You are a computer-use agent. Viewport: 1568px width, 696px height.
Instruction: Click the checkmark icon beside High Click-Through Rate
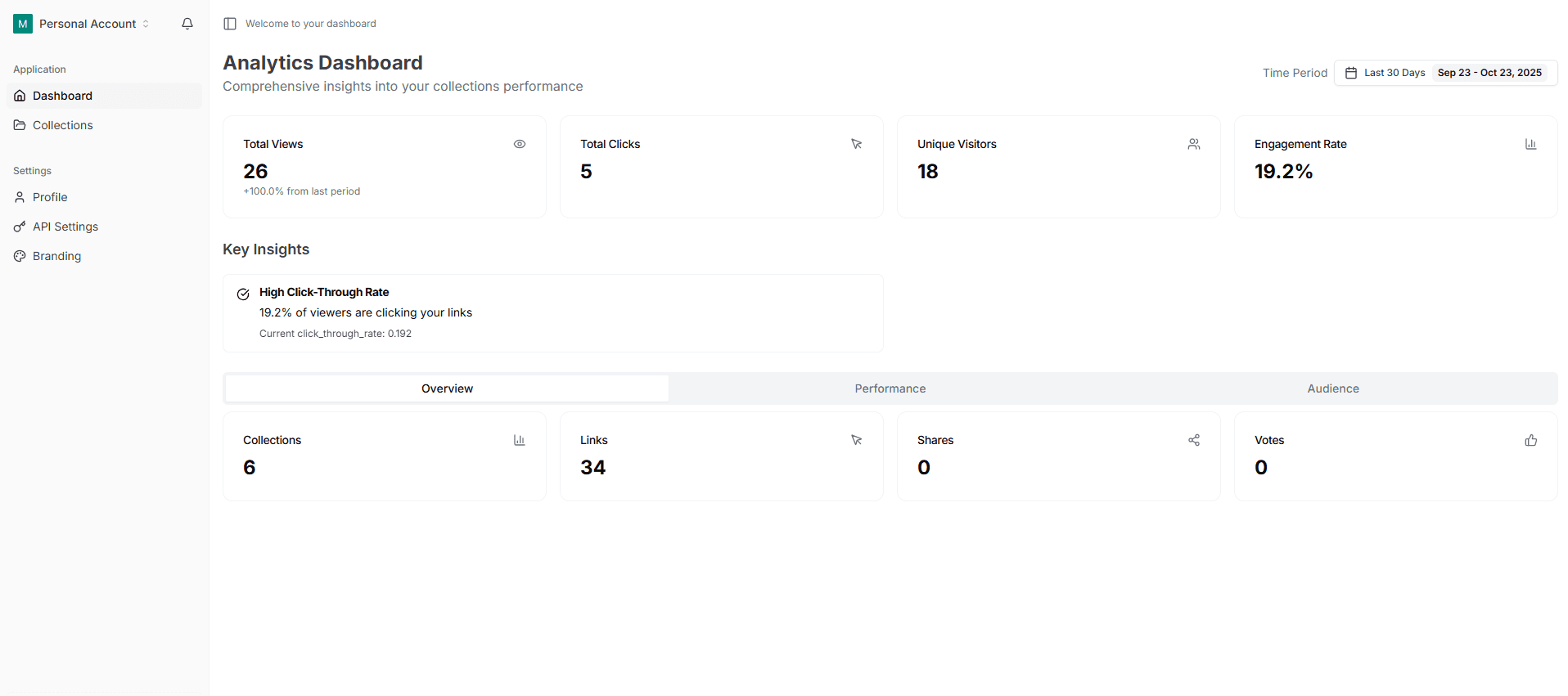[x=243, y=294]
